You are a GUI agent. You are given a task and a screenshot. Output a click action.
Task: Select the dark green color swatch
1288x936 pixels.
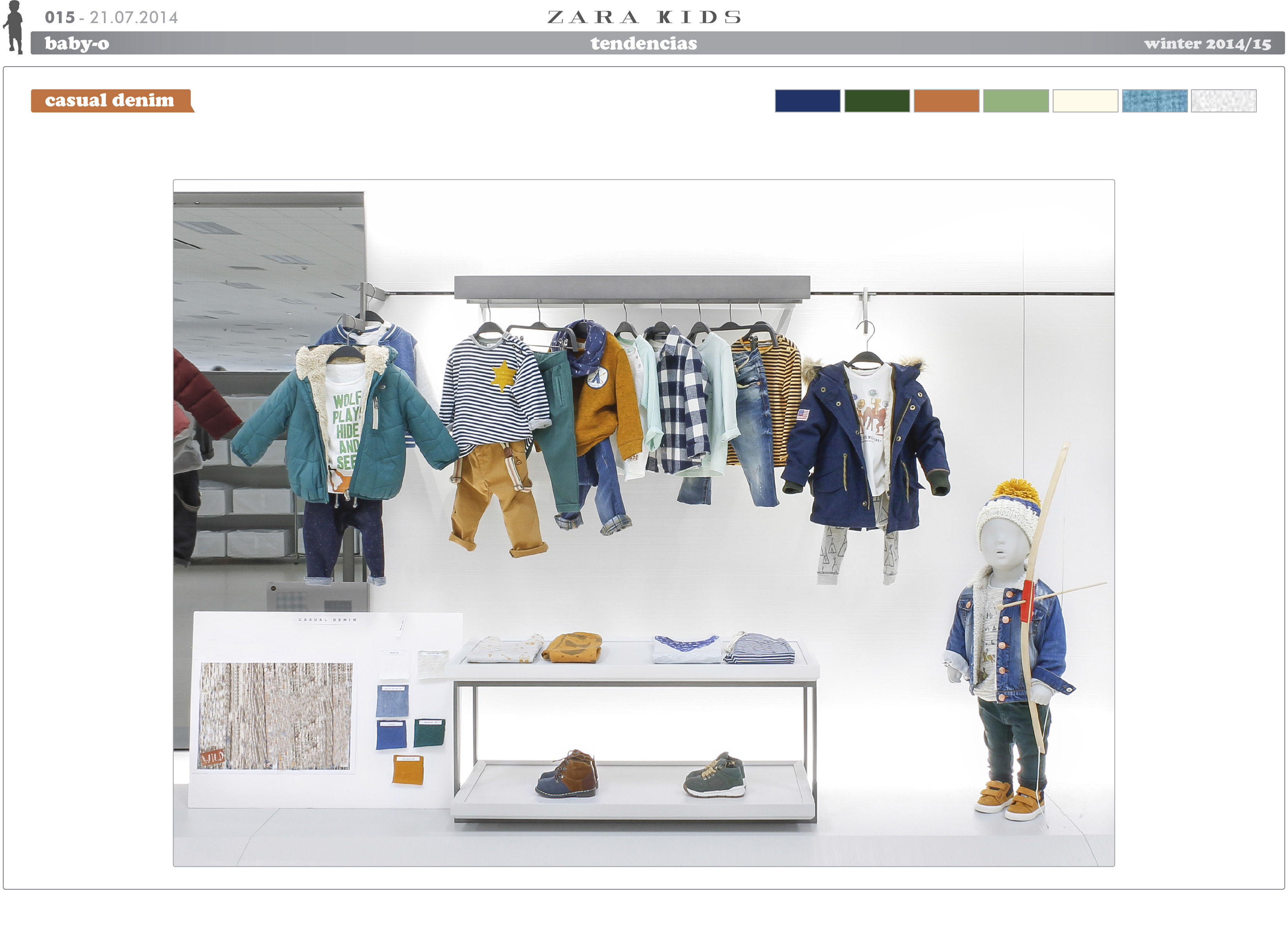pyautogui.click(x=876, y=101)
